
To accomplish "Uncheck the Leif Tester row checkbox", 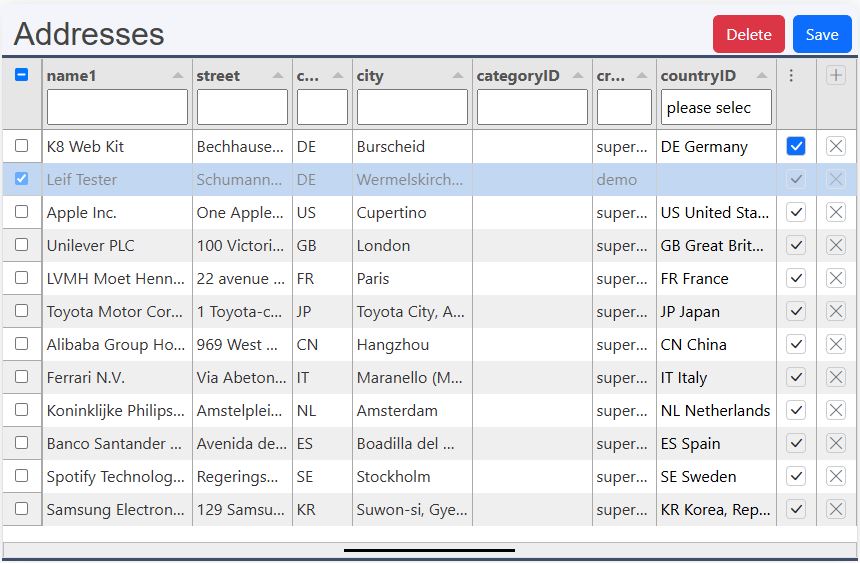I will pos(21,178).
